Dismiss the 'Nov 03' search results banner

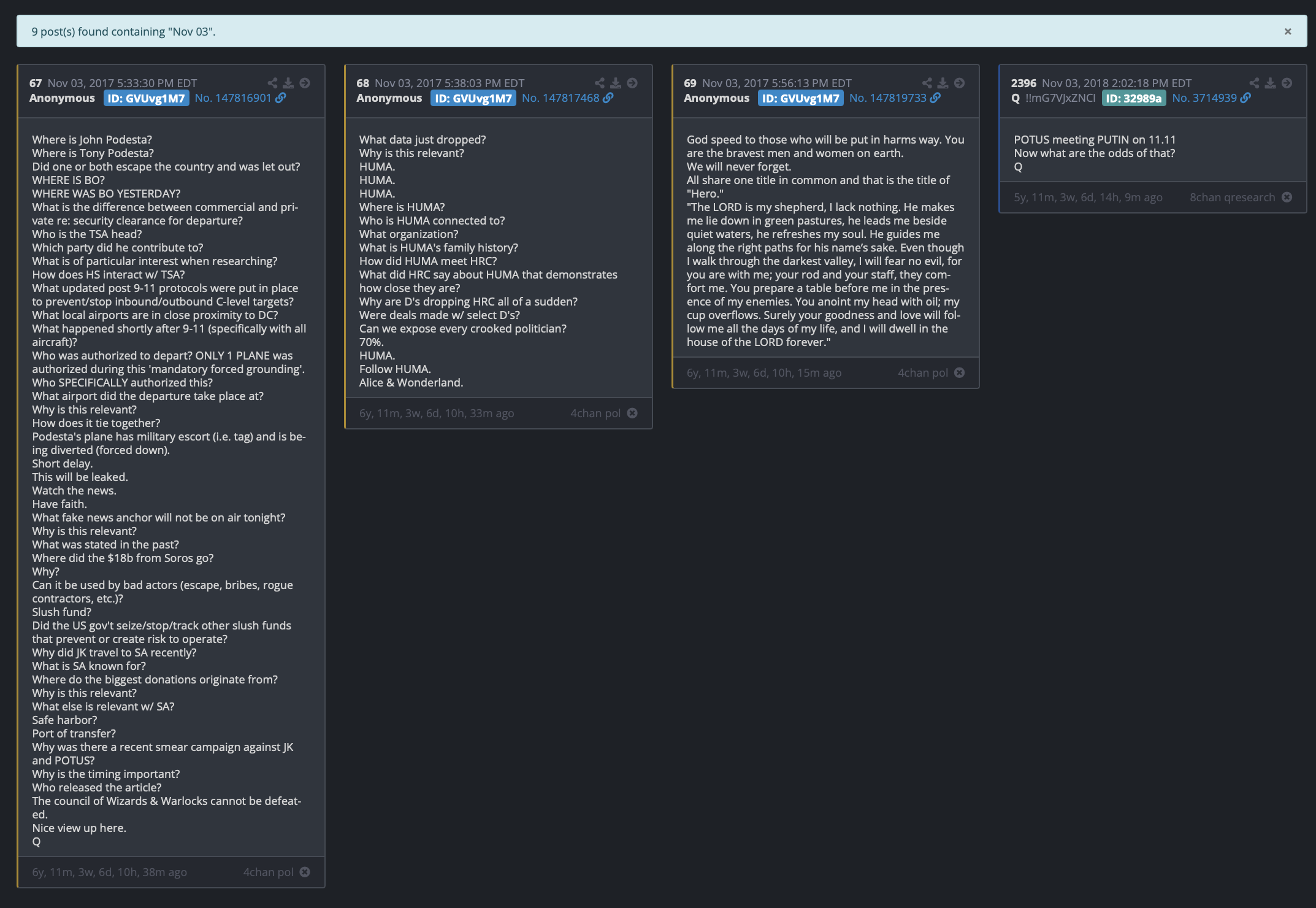pyautogui.click(x=1287, y=31)
